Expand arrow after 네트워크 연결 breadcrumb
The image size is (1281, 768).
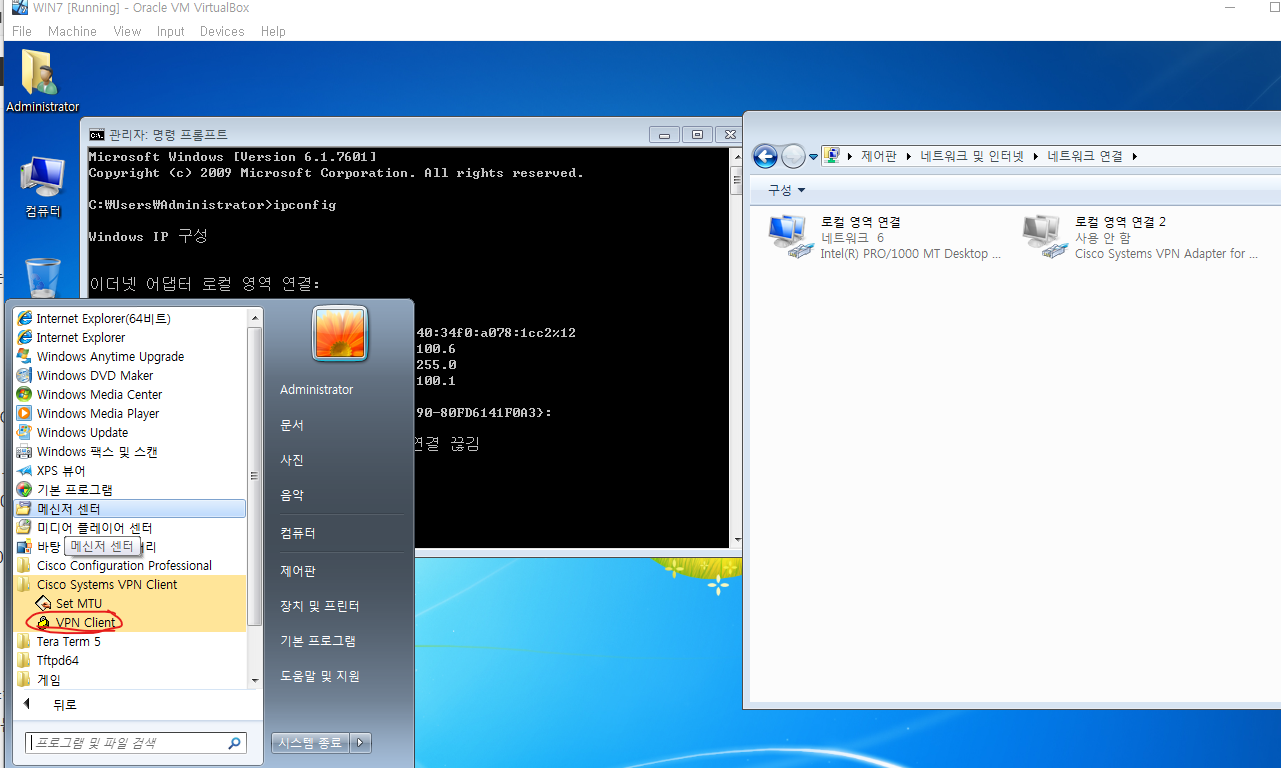point(1135,156)
